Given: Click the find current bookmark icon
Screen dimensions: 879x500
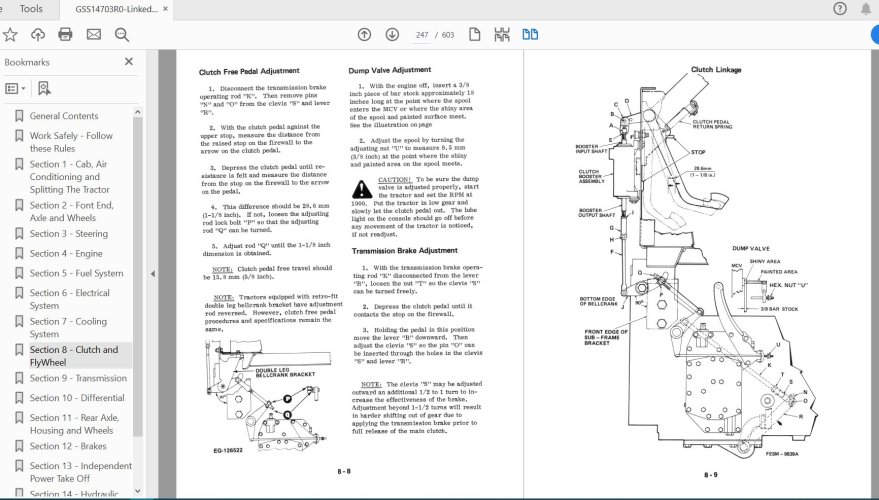Looking at the screenshot, I should pyautogui.click(x=44, y=89).
